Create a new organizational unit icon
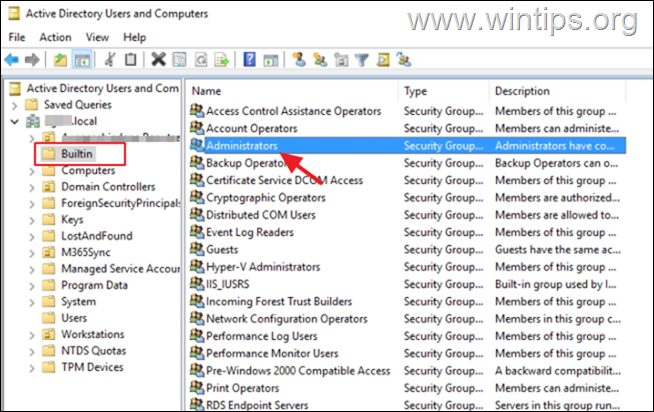The height and width of the screenshot is (412, 654). point(341,60)
